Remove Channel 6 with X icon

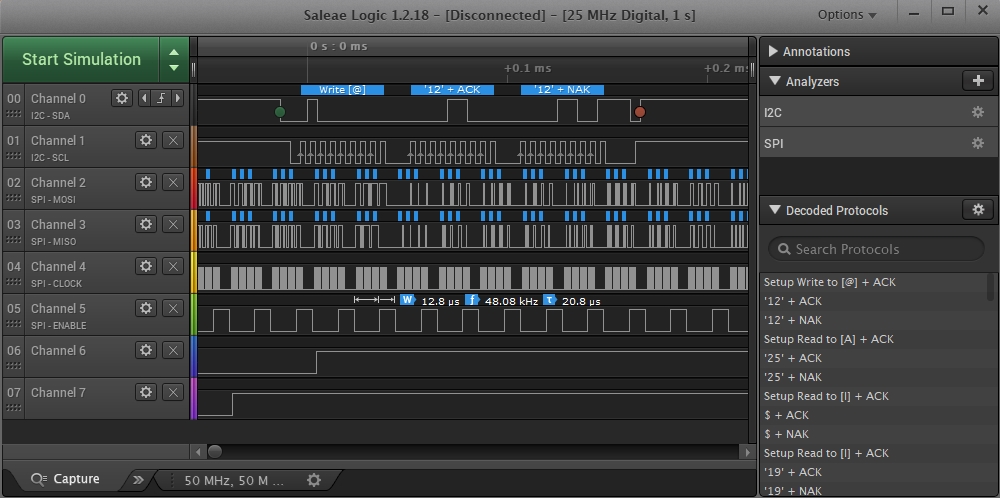point(173,350)
